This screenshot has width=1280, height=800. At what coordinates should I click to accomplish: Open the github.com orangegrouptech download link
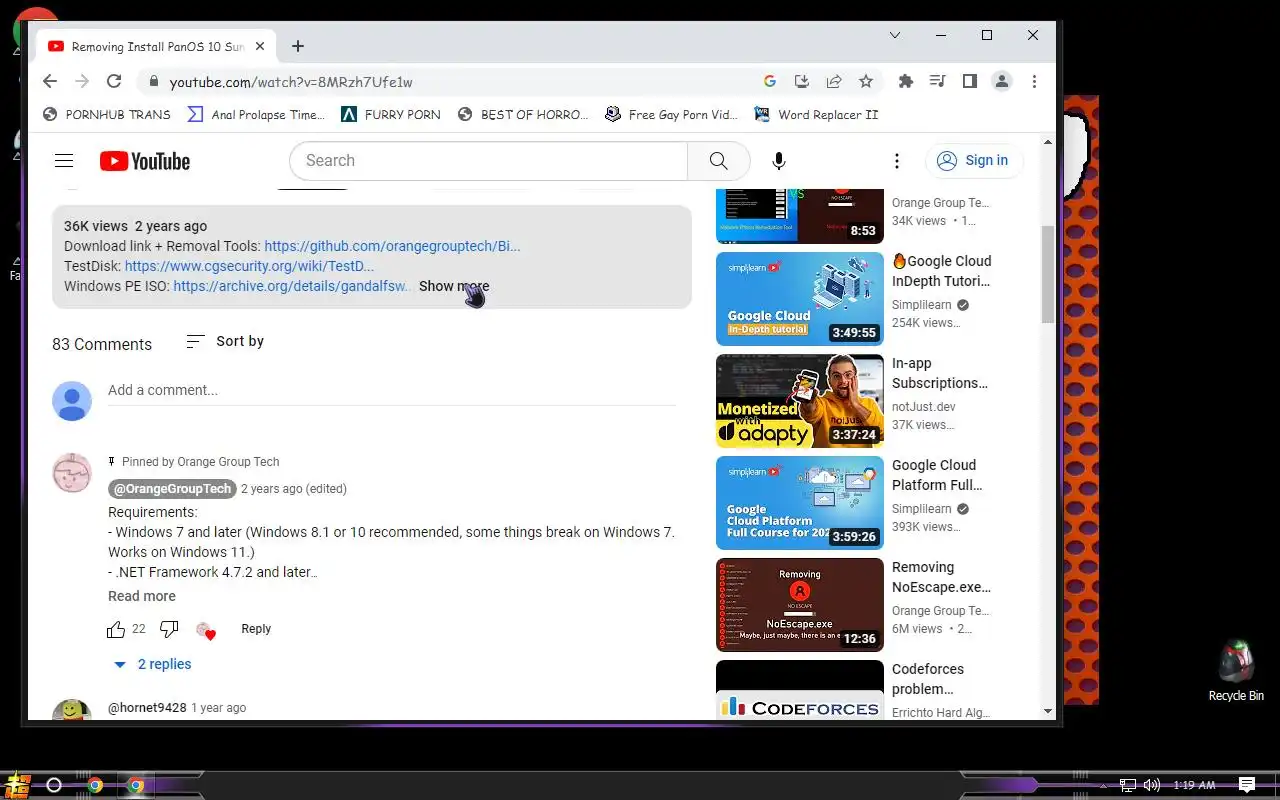(392, 246)
